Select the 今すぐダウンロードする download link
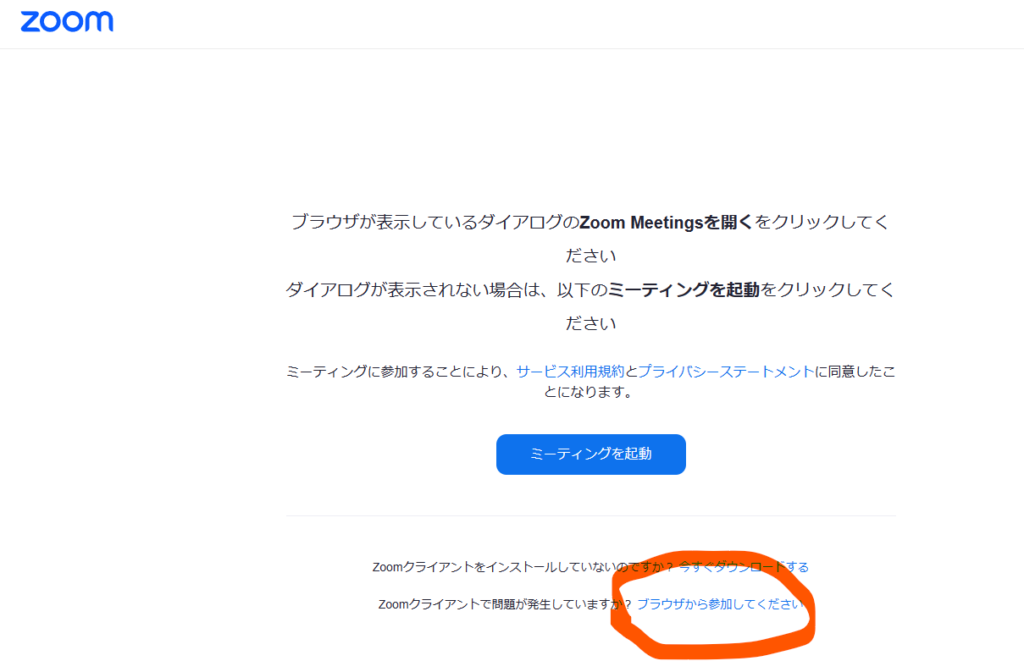1024x661 pixels. (x=744, y=567)
